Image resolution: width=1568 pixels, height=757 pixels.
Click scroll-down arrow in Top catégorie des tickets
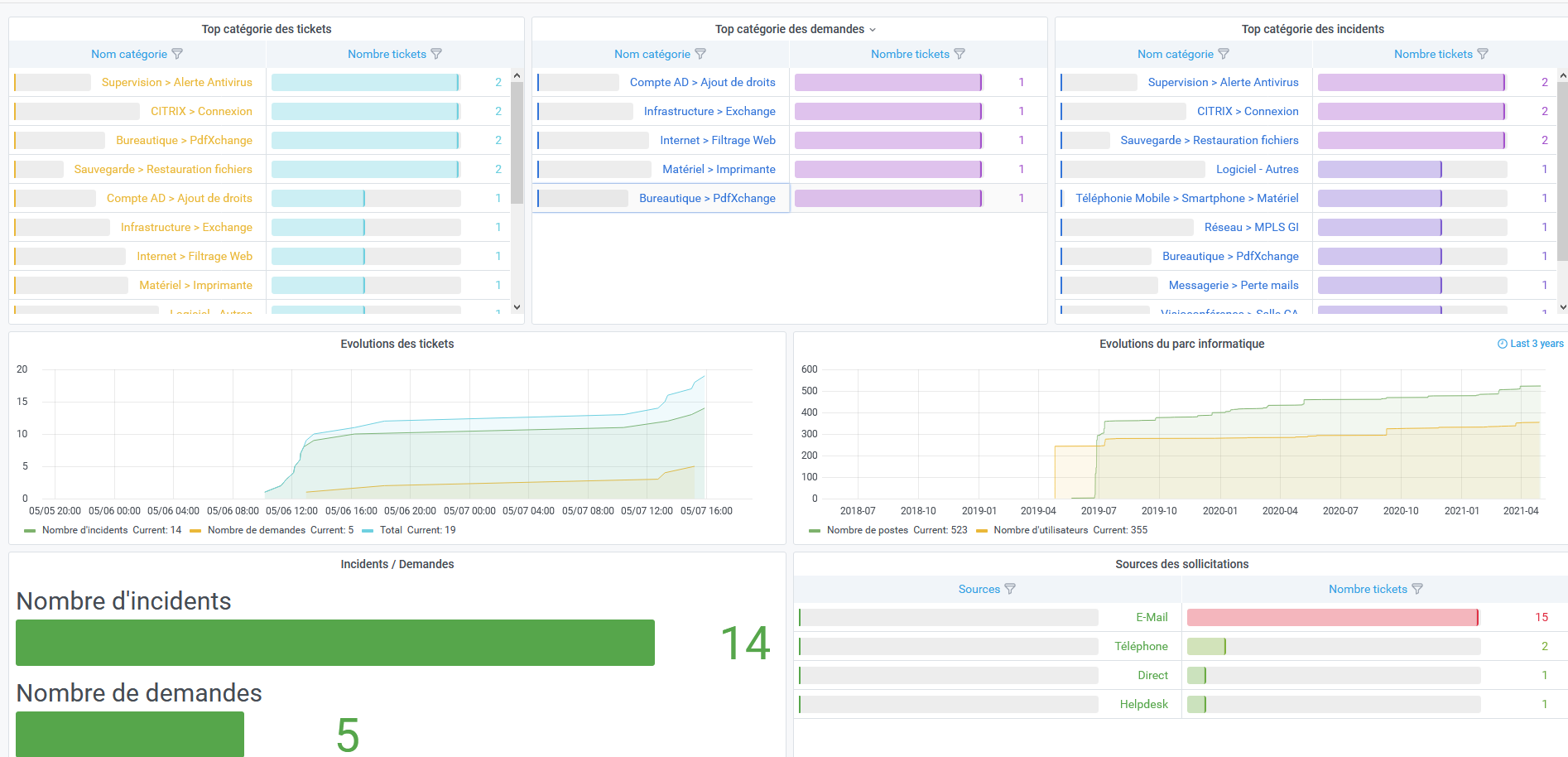(x=517, y=307)
